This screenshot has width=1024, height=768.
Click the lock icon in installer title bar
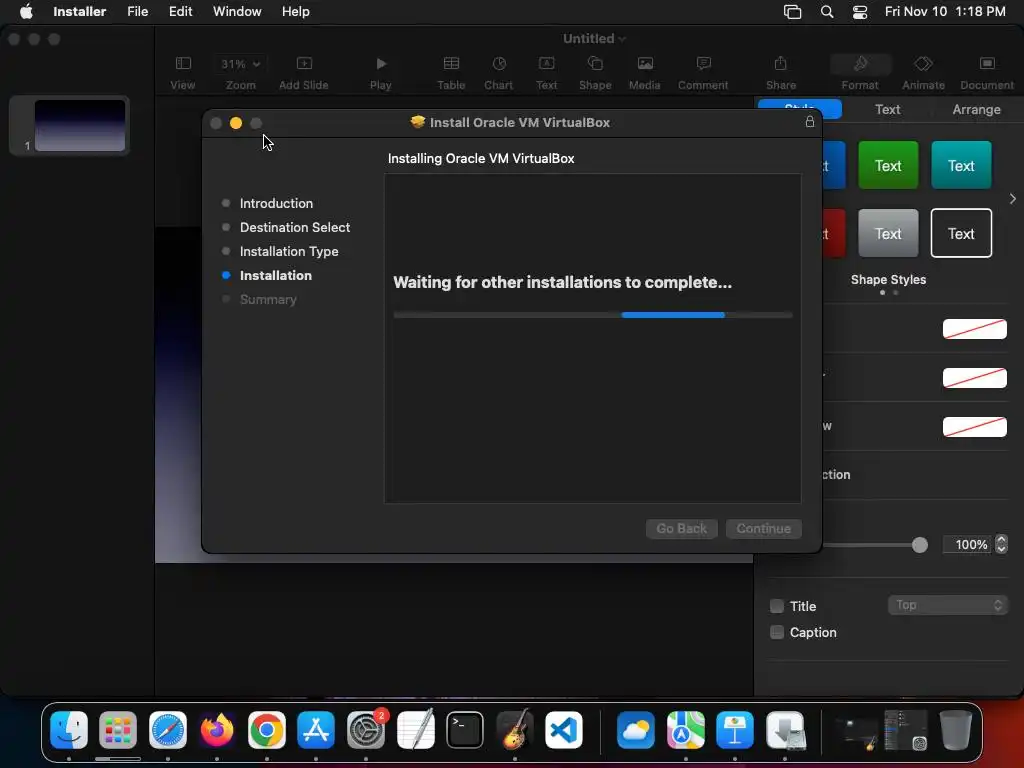[810, 122]
